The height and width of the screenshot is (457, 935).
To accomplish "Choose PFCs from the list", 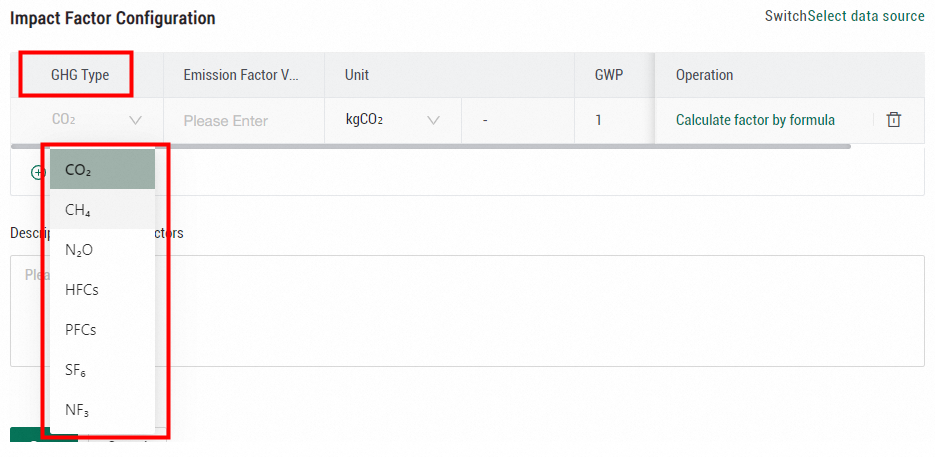I will coord(102,330).
